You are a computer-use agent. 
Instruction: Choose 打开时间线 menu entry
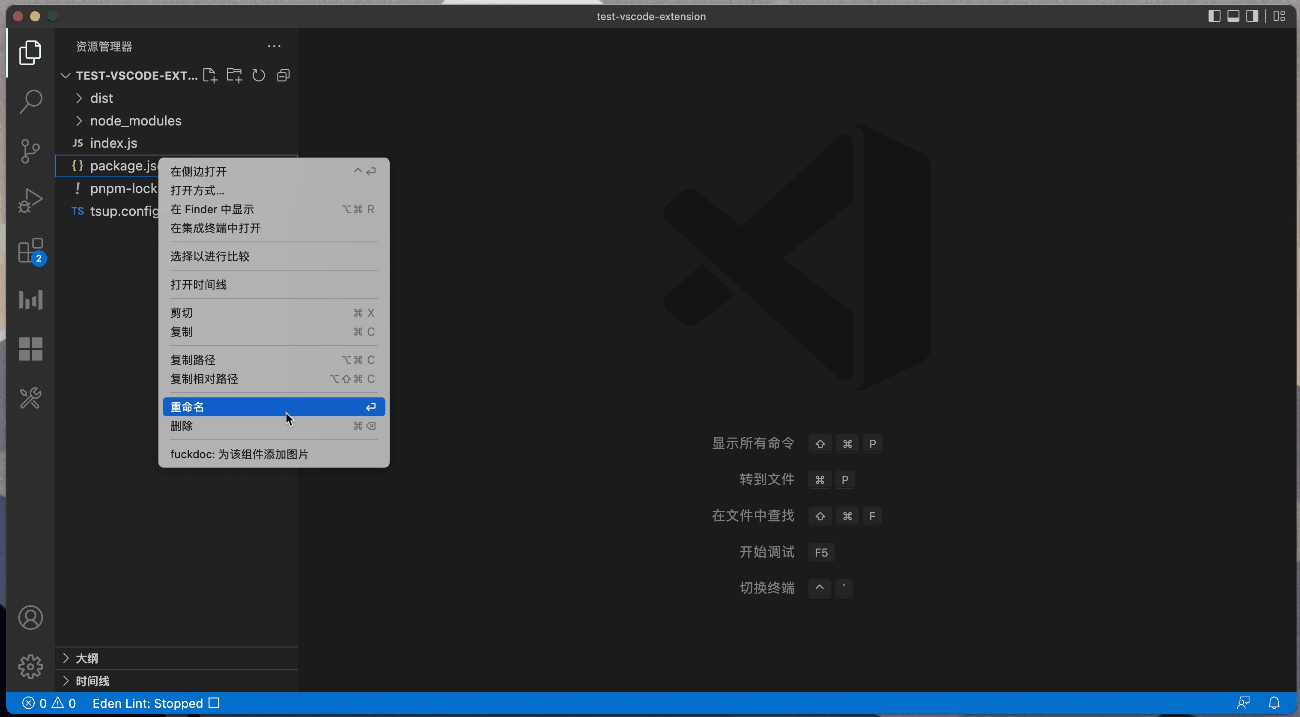click(273, 285)
